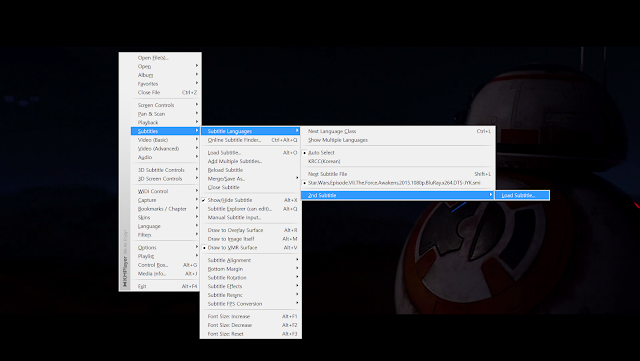Choose Reload Subtitle

[251, 170]
